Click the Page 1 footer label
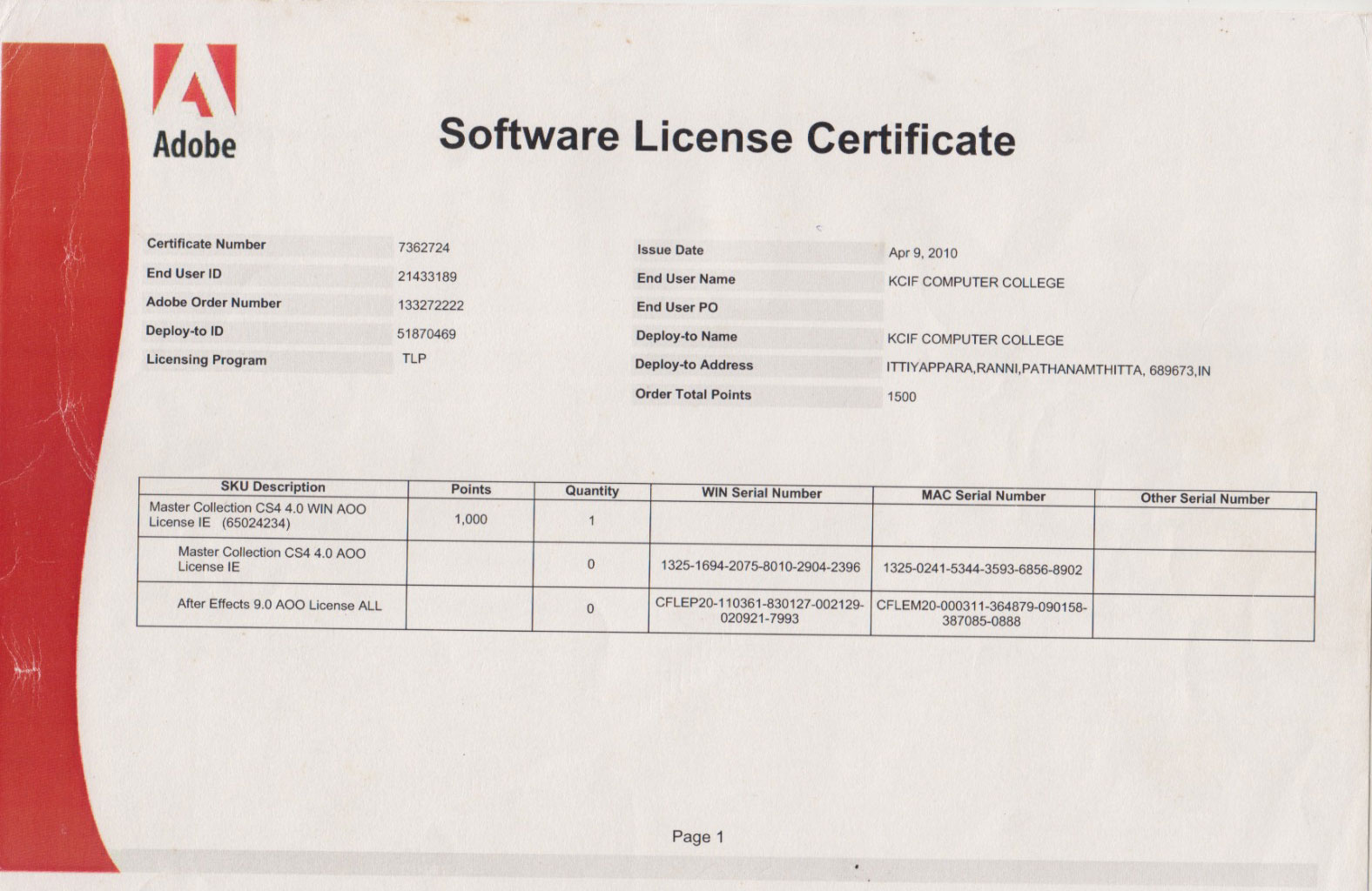 click(x=697, y=837)
